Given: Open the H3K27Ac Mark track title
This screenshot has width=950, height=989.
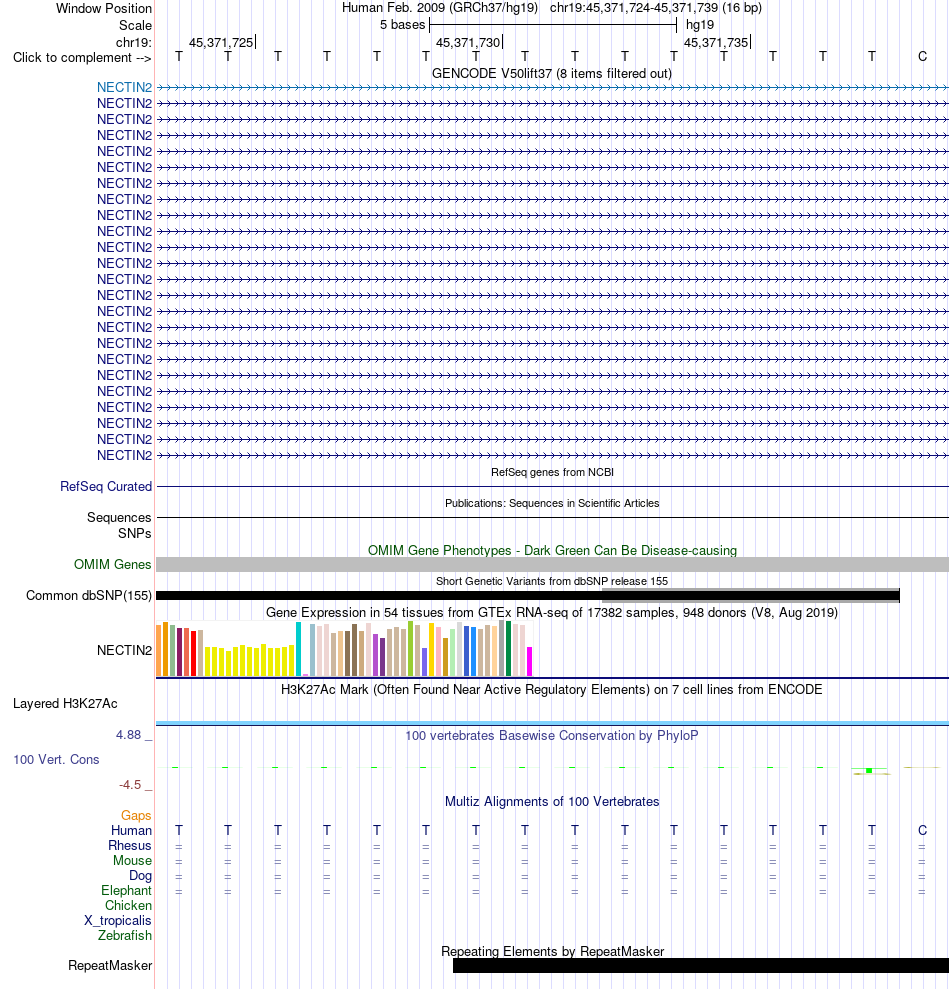Looking at the screenshot, I should 552,689.
